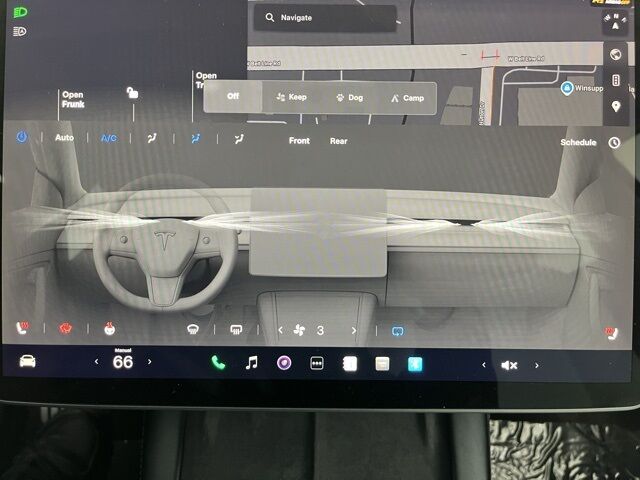Tap W Belt Line Rd label on map
Image resolution: width=640 pixels, height=480 pixels.
click(x=526, y=59)
